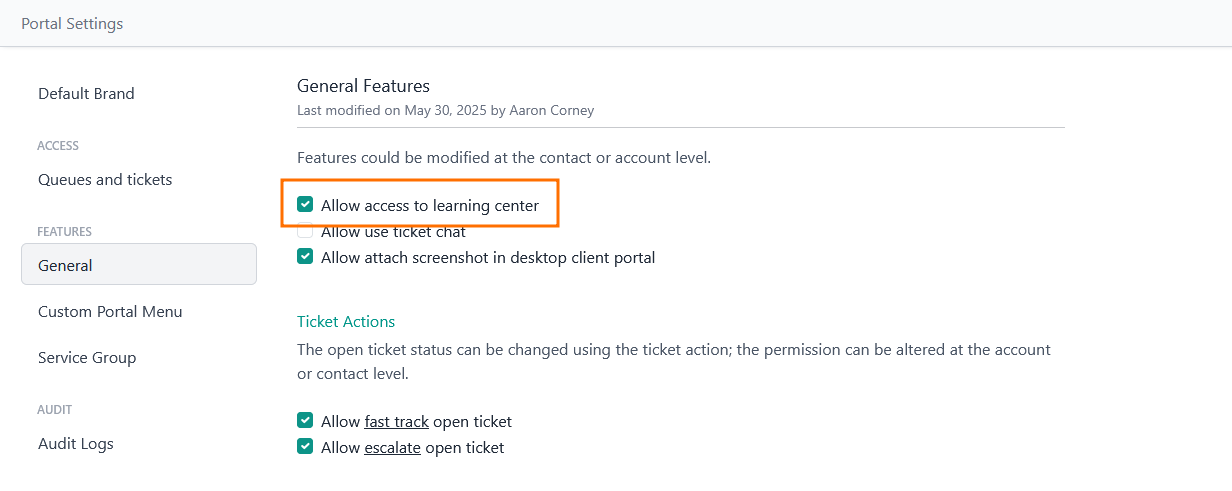Click the General Features heading

363,86
